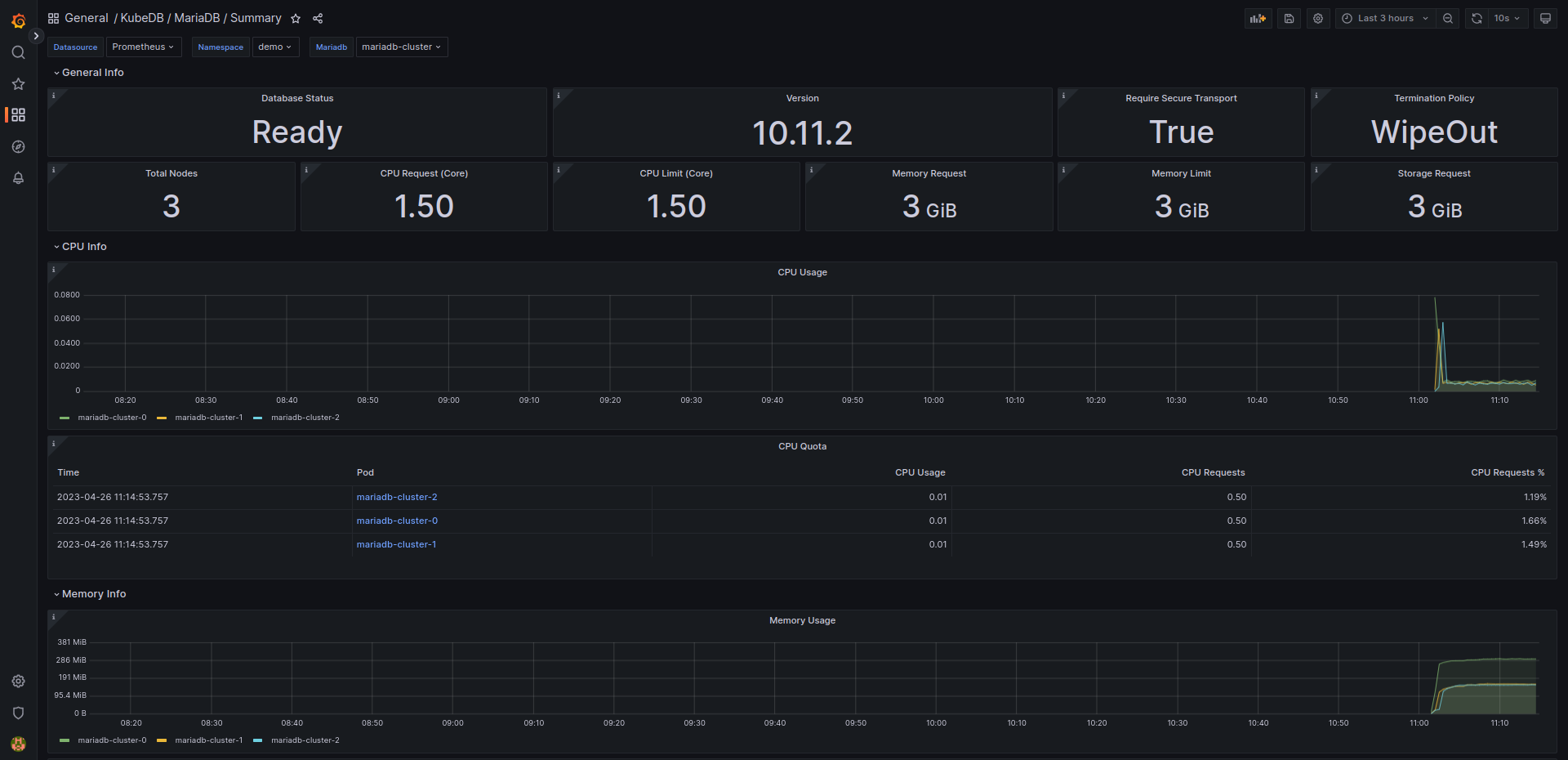Image resolution: width=1568 pixels, height=760 pixels.
Task: Open KubeDB from the breadcrumb menu
Action: 140,17
